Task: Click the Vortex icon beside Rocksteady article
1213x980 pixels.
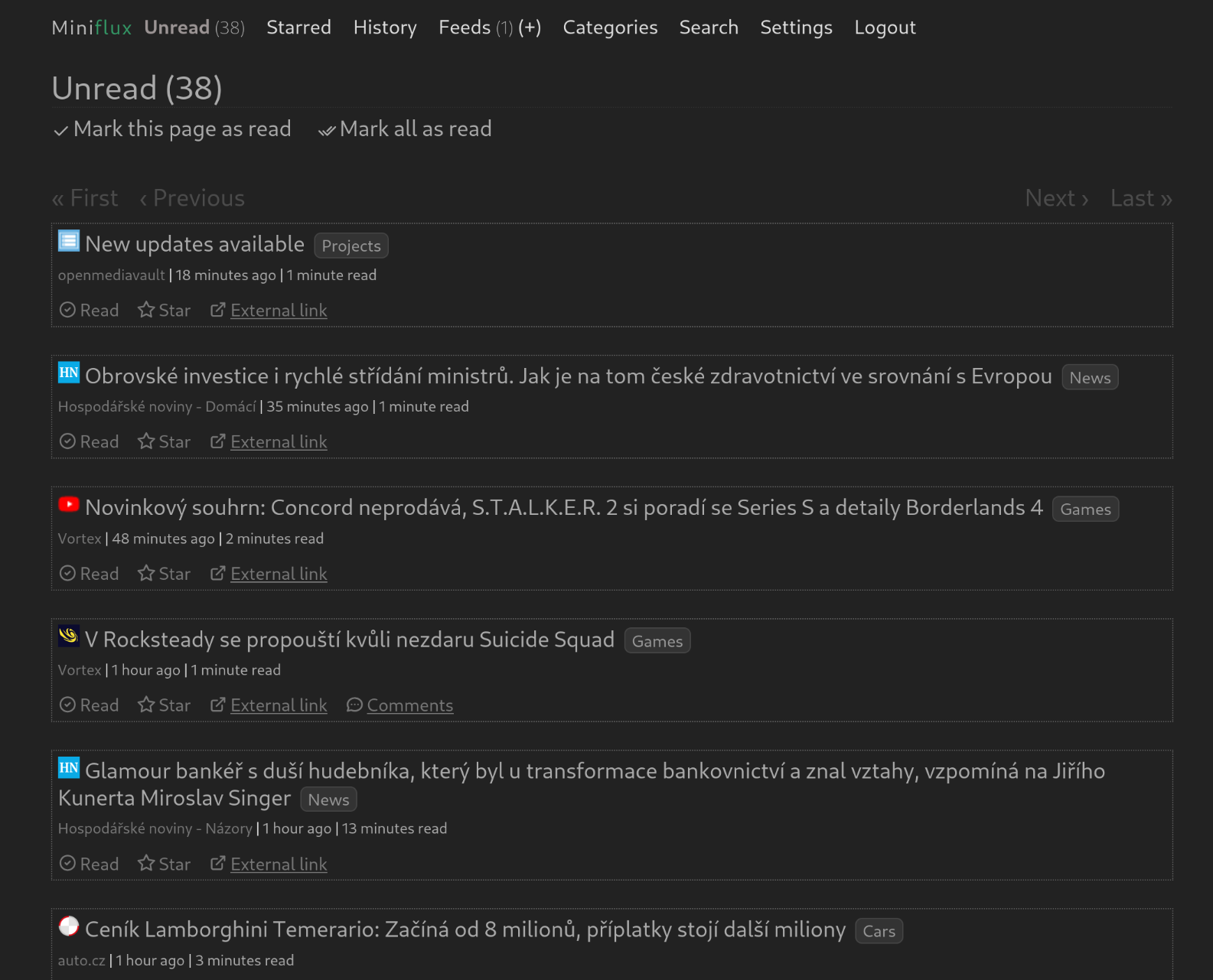Action: tap(69, 636)
